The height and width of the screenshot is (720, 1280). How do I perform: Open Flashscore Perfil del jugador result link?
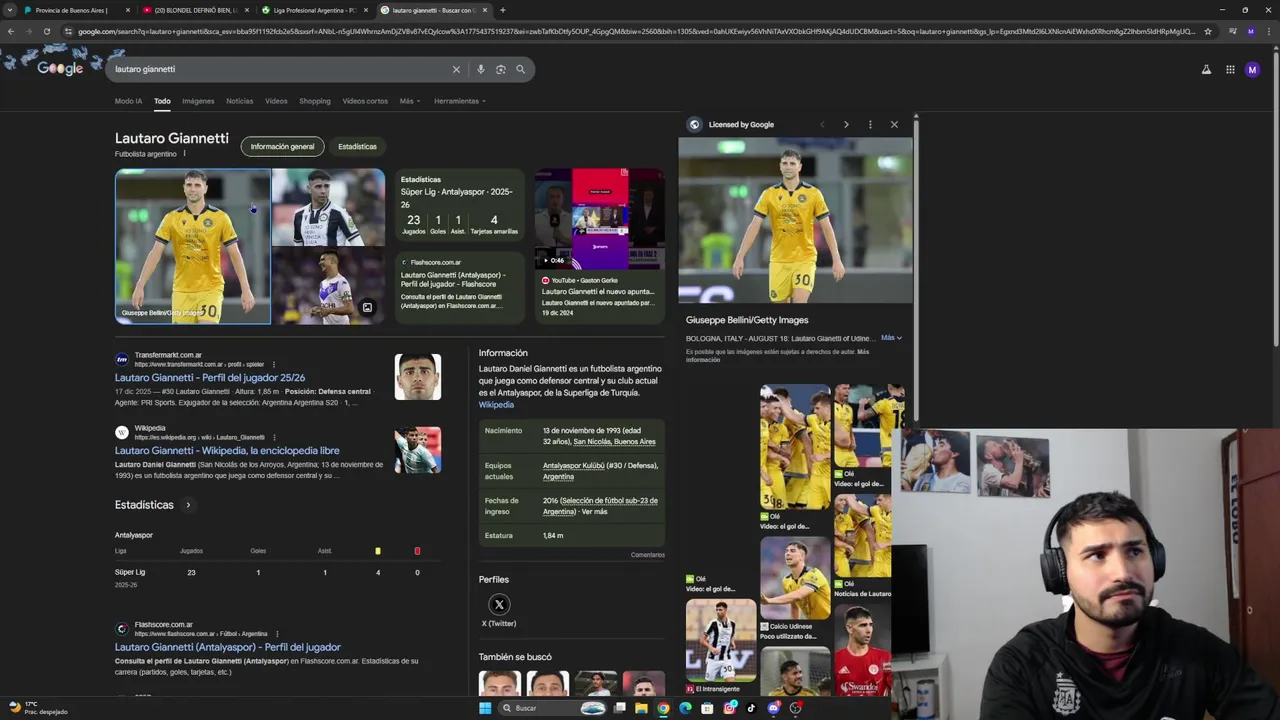[228, 647]
